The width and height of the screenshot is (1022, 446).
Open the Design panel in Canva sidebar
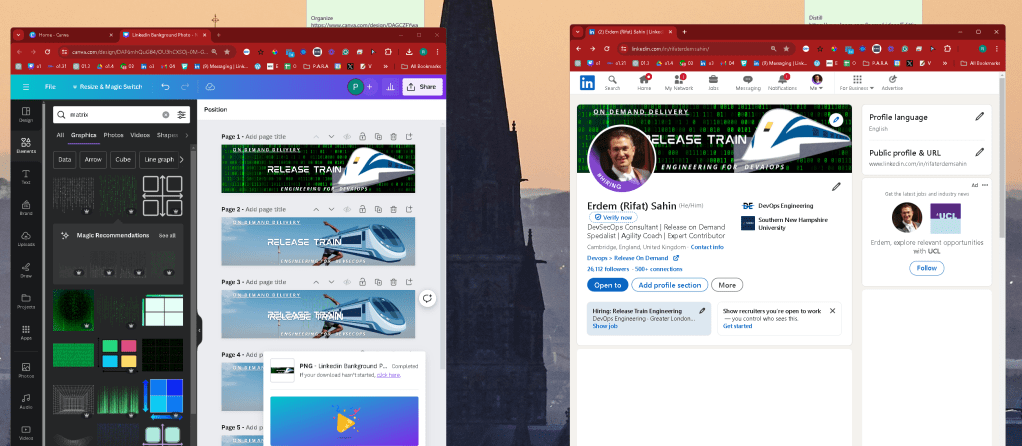26,115
